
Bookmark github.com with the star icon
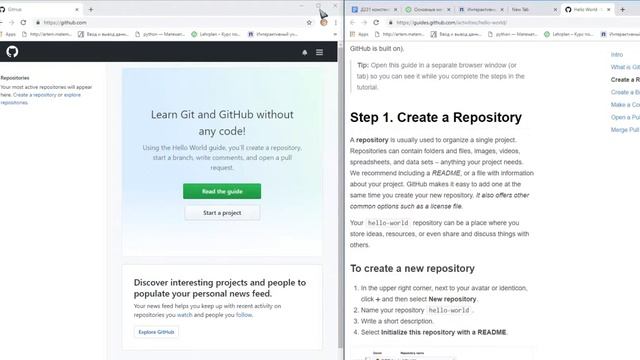coord(309,22)
